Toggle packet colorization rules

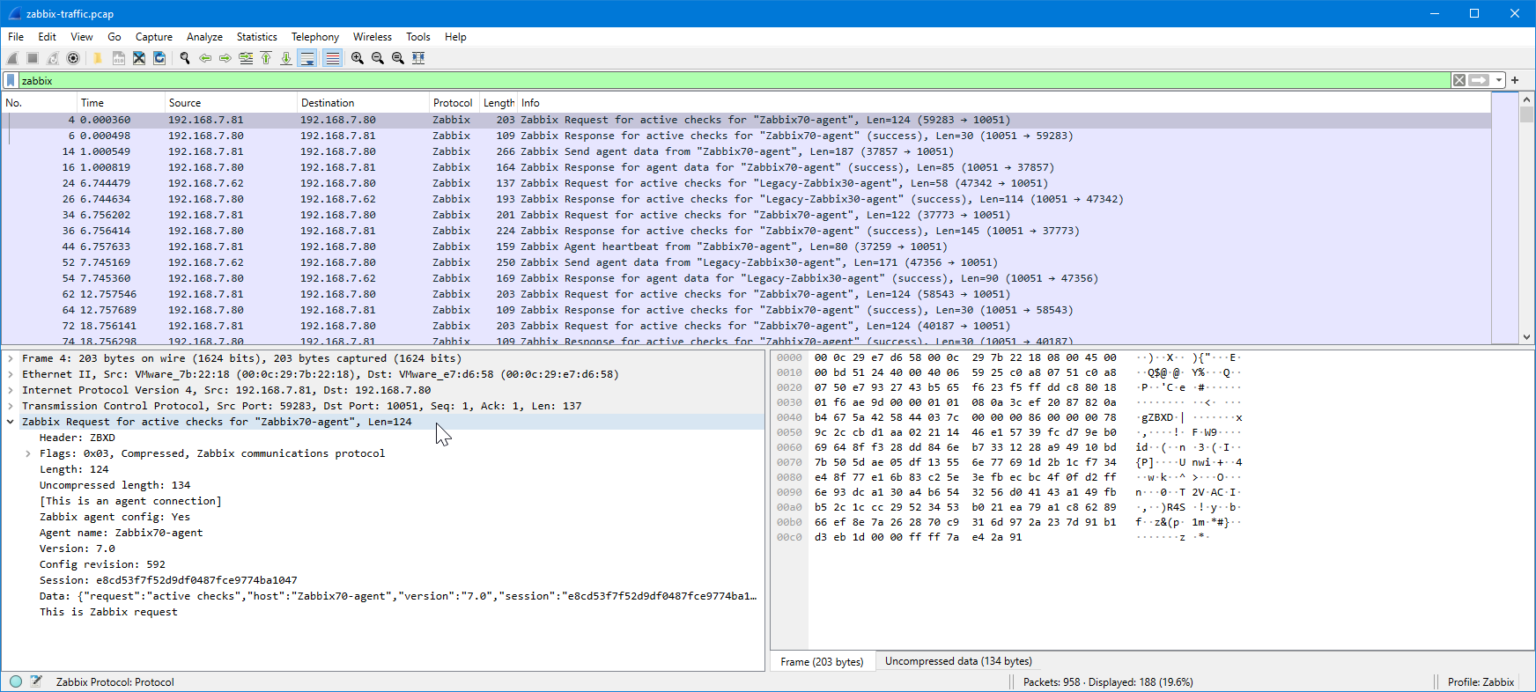point(332,58)
